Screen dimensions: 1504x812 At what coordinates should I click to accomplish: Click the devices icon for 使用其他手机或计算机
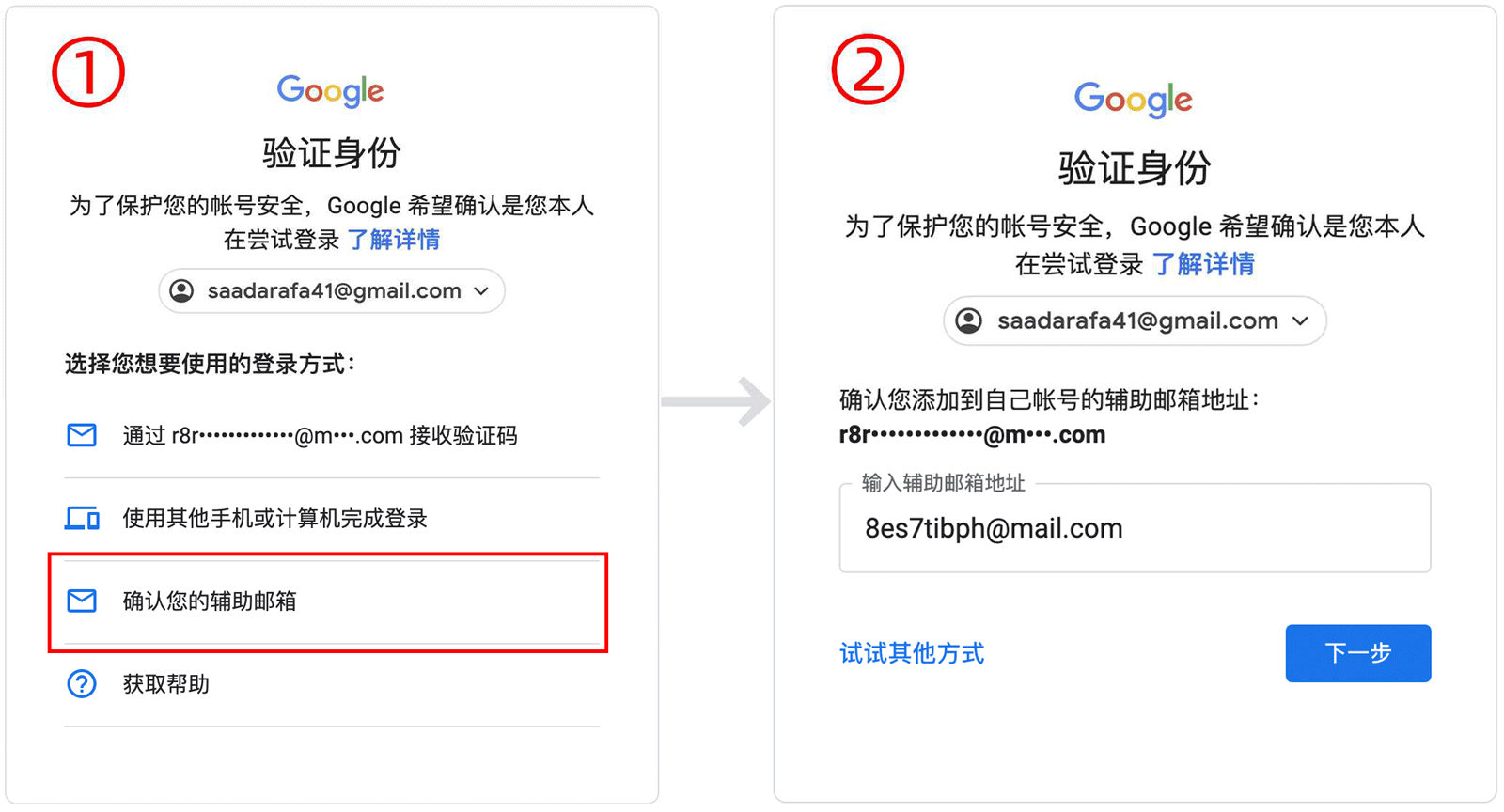pos(82,518)
